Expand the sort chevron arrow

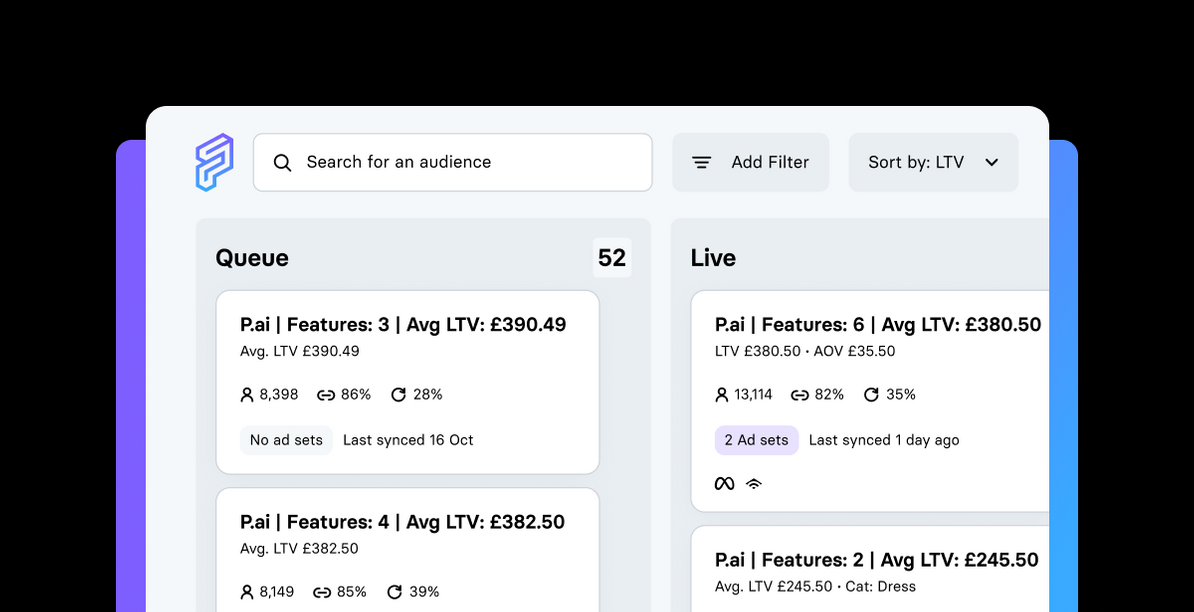pyautogui.click(x=992, y=162)
